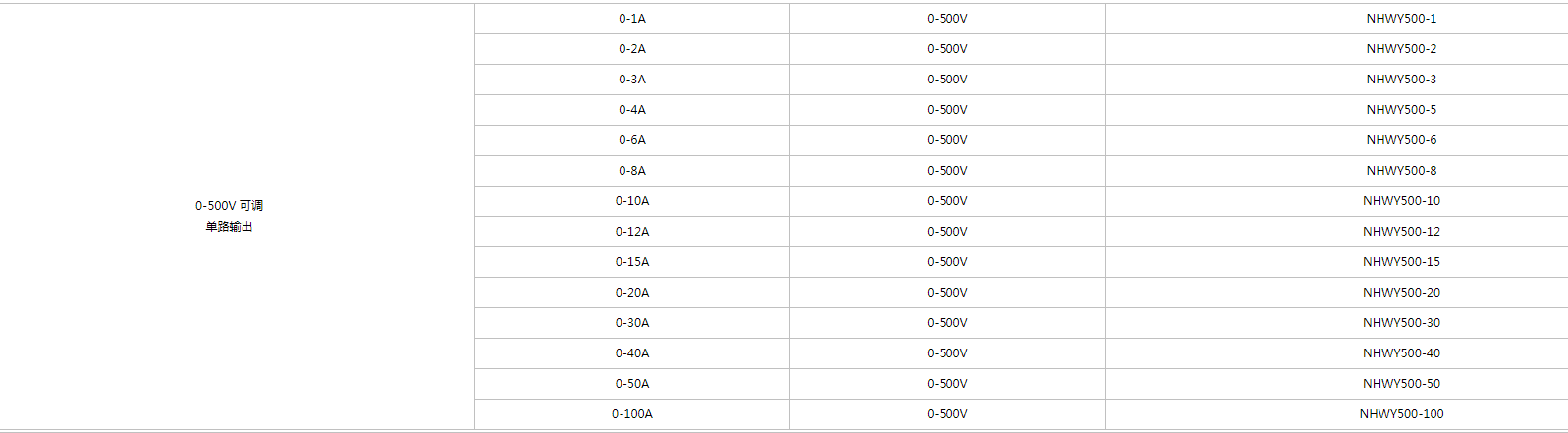1568x433 pixels.
Task: Select the 0-30A current cell
Action: coord(632,323)
